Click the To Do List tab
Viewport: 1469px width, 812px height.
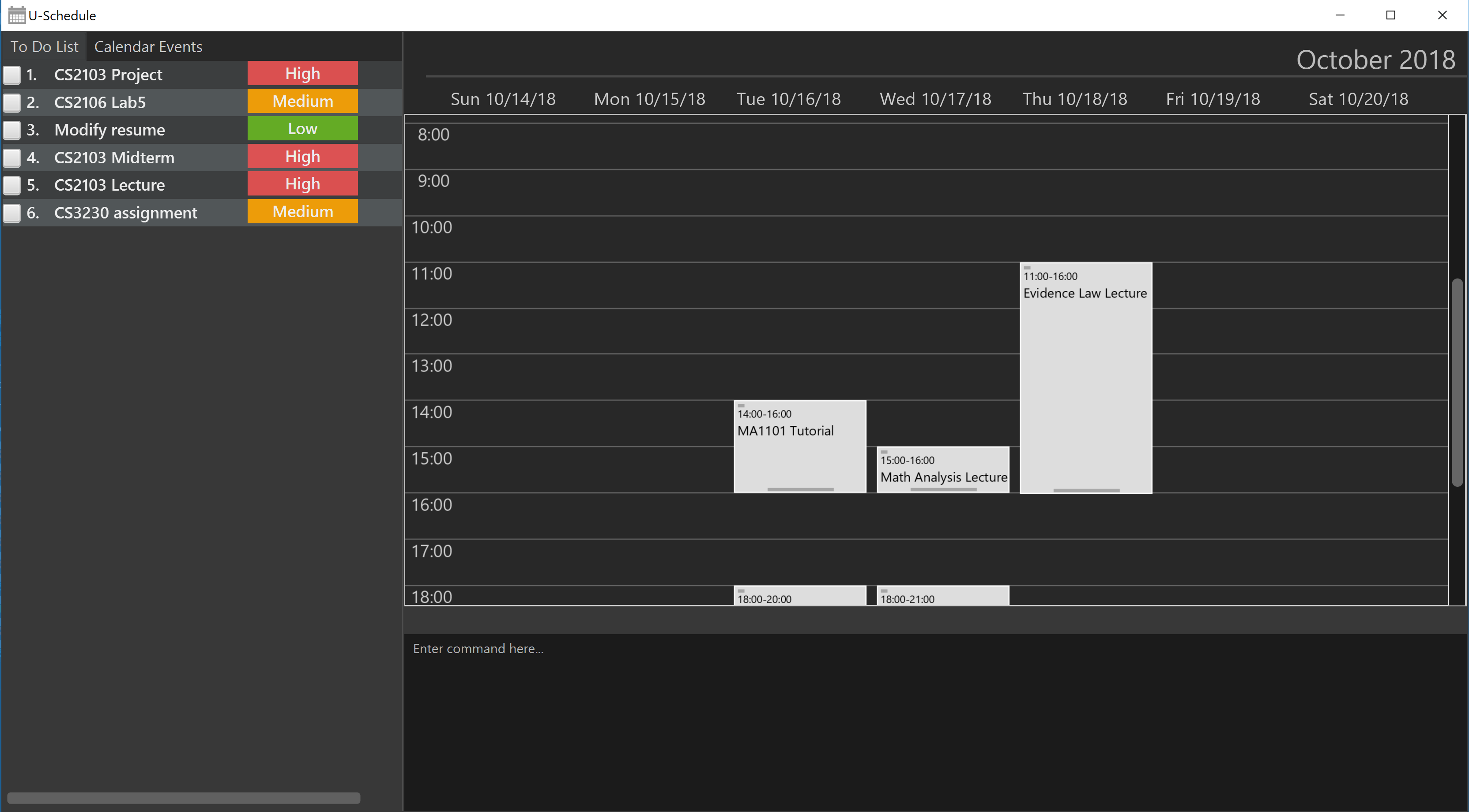(x=44, y=46)
